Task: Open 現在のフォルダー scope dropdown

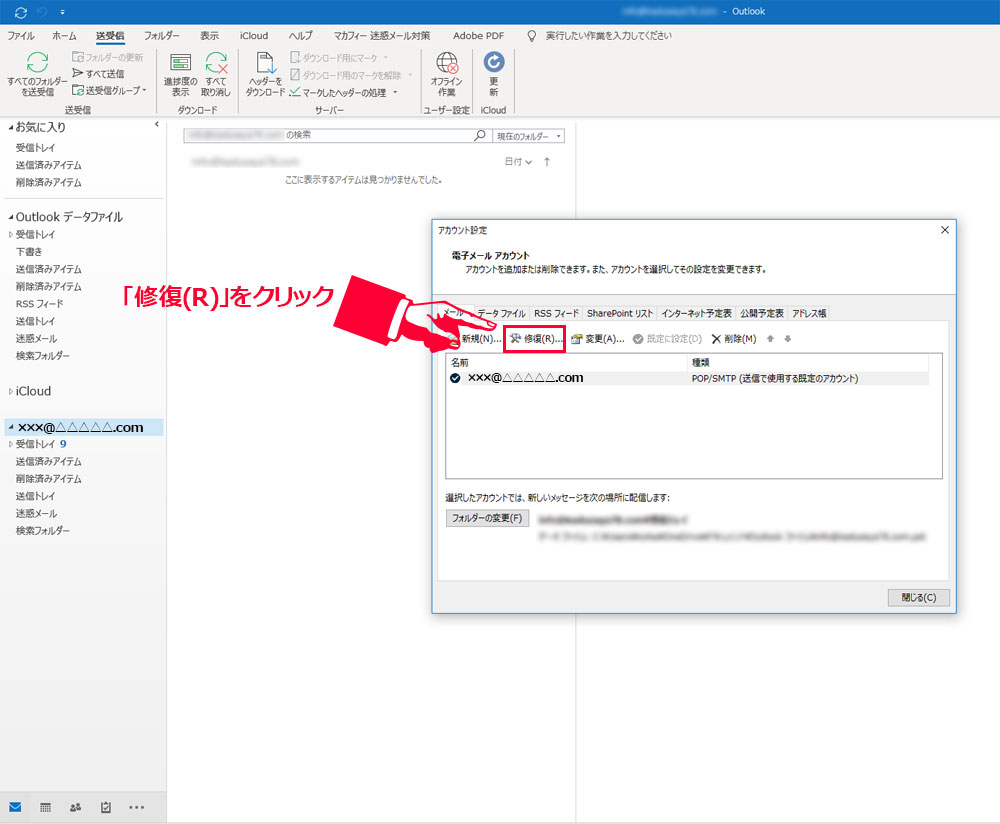Action: pos(528,136)
